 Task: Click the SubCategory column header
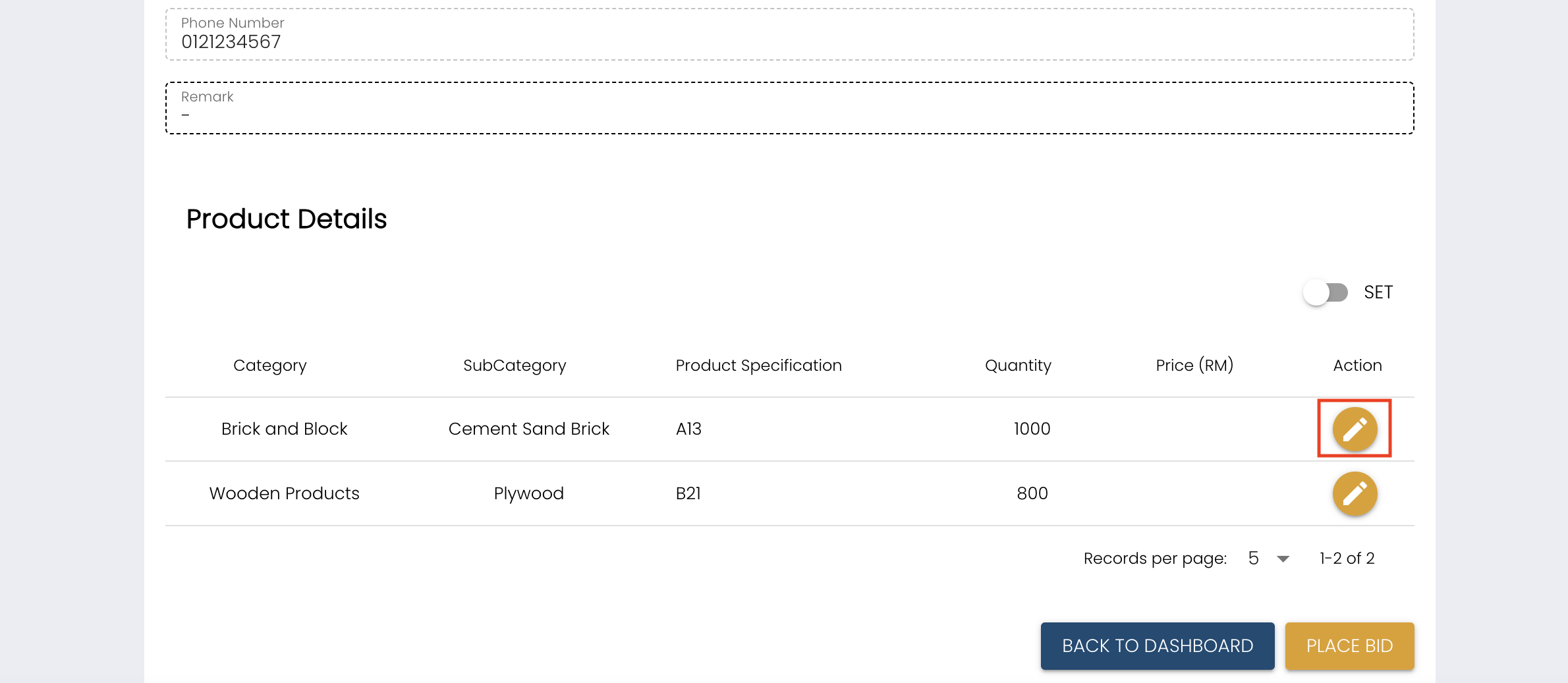[515, 366]
